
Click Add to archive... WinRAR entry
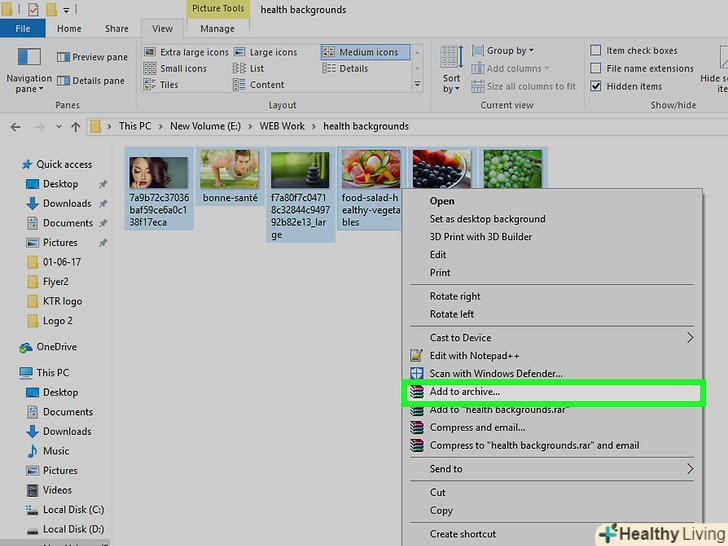552,392
